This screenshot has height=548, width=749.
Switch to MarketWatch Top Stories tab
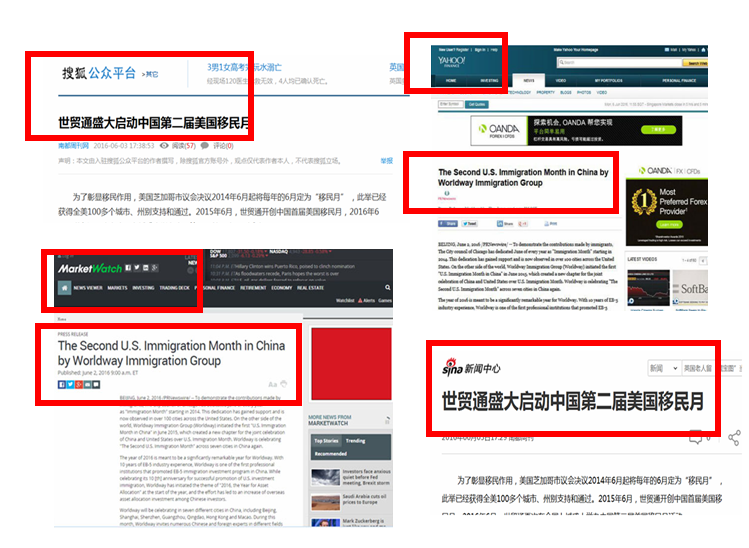pyautogui.click(x=326, y=441)
